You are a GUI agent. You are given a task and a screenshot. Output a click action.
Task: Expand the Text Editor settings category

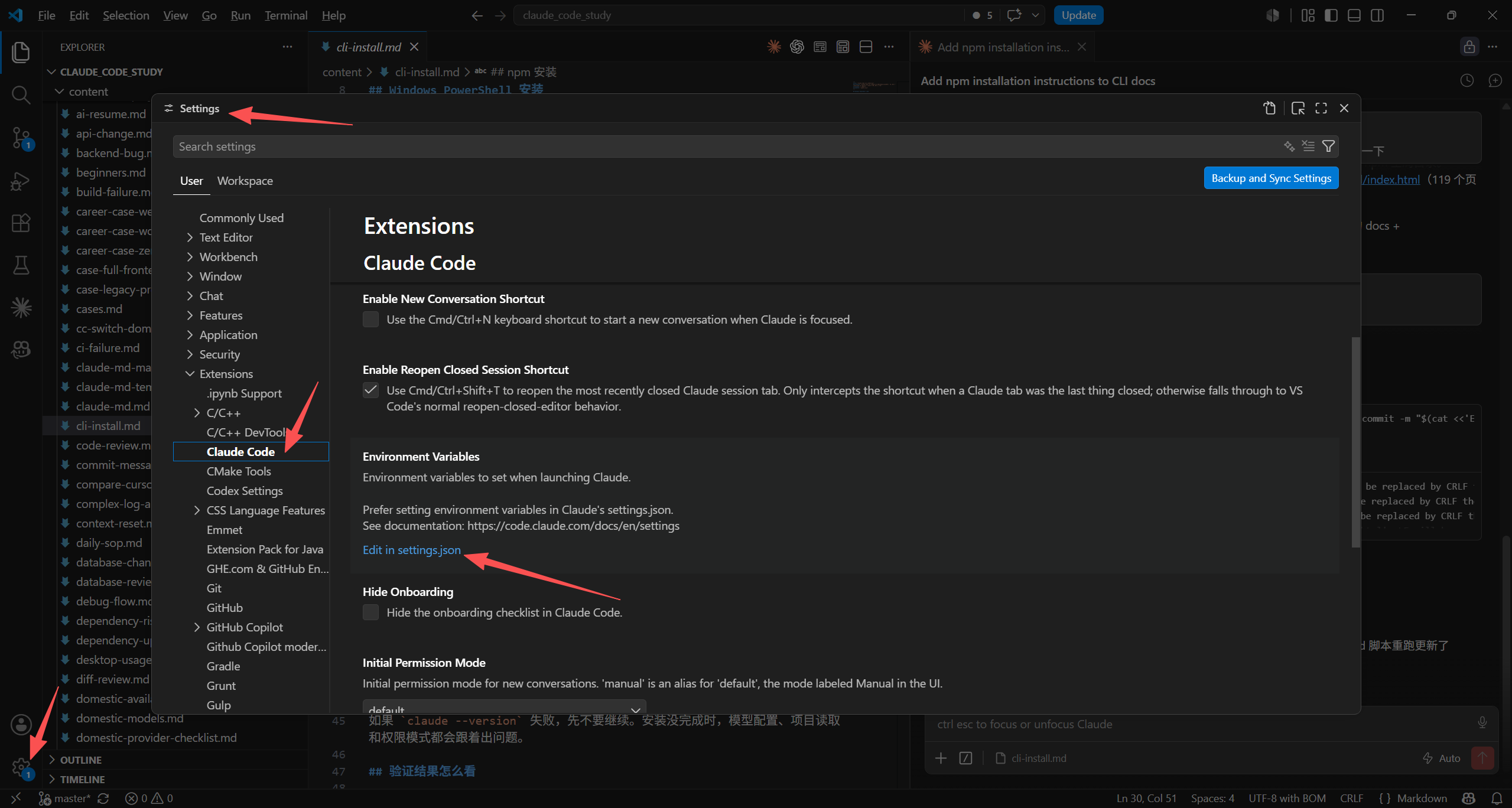point(190,237)
